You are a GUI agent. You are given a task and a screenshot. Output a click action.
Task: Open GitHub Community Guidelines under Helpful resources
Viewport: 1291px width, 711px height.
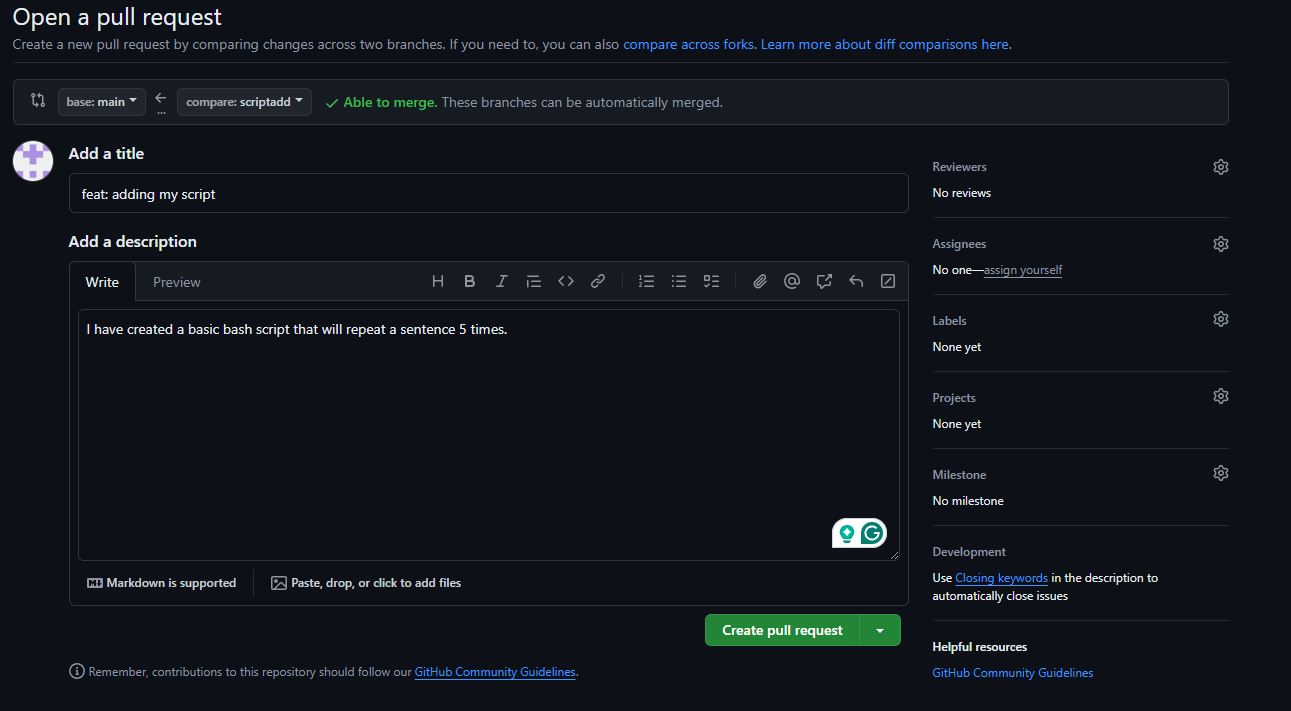(1013, 673)
